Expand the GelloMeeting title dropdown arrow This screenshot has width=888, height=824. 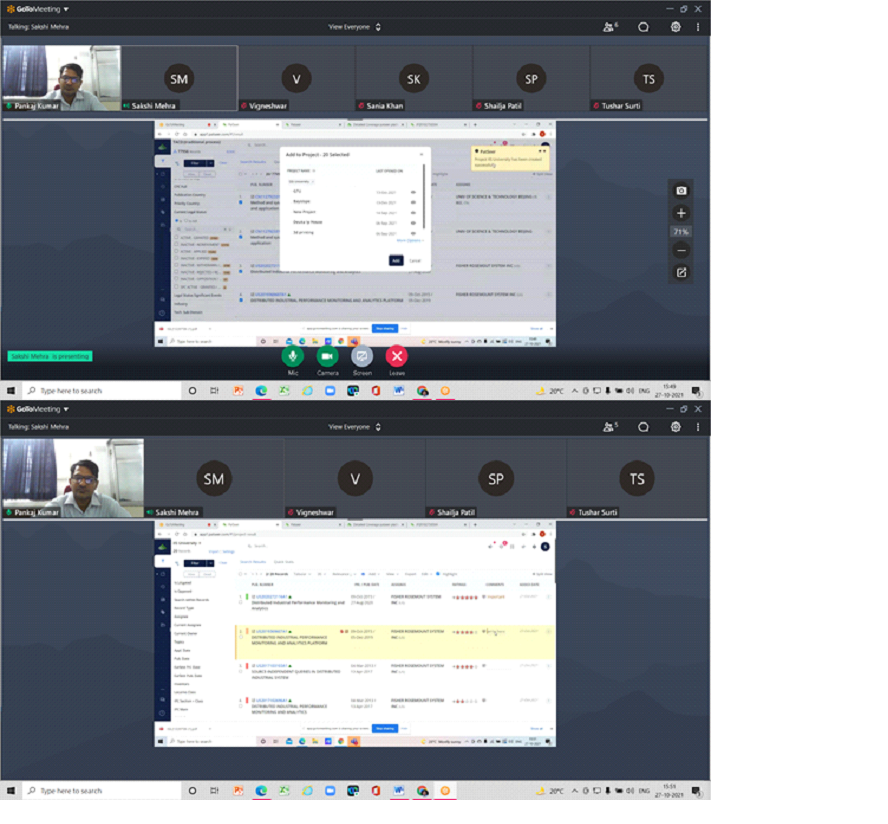66,9
